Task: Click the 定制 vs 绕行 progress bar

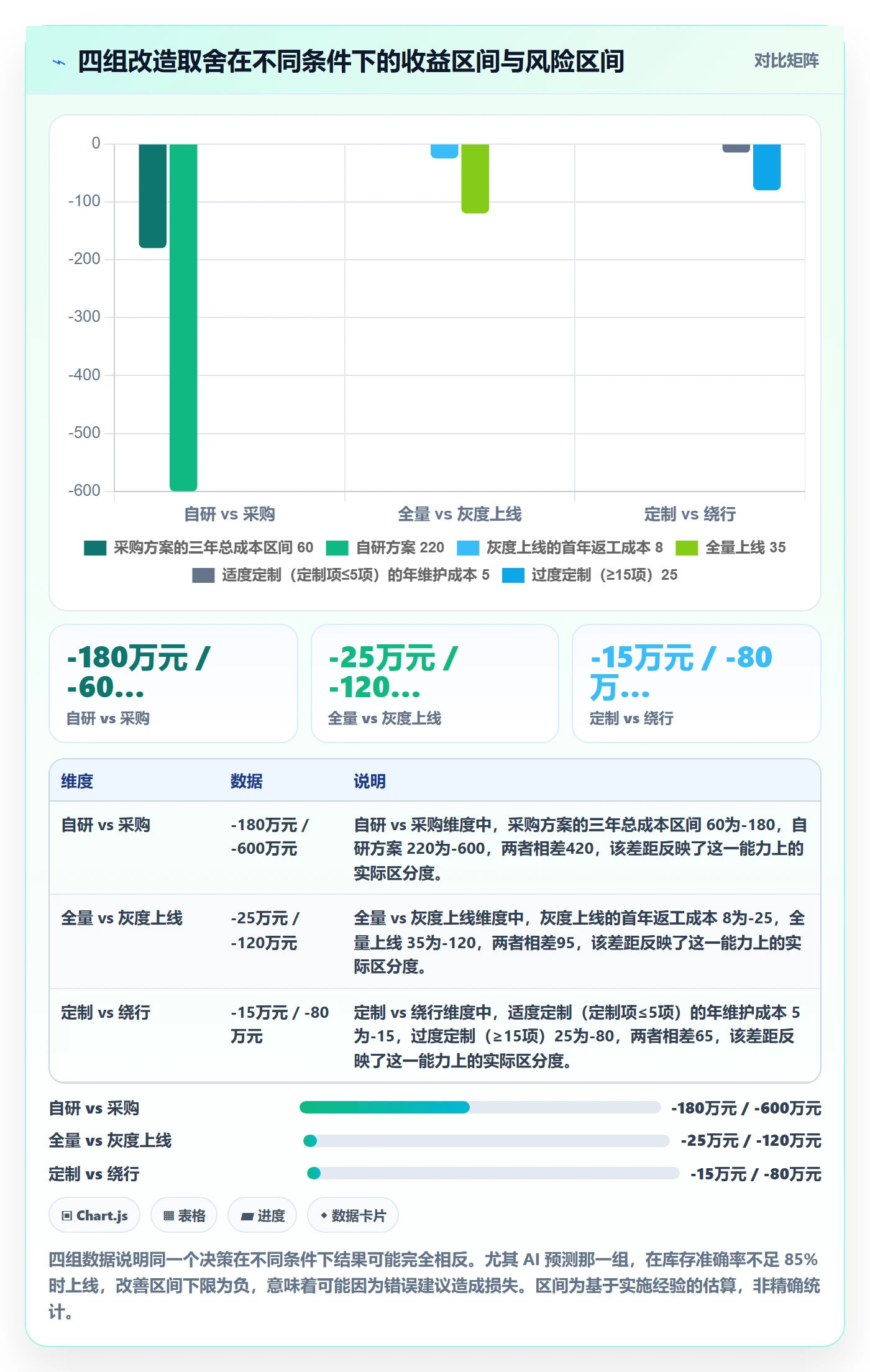Action: point(493,1173)
